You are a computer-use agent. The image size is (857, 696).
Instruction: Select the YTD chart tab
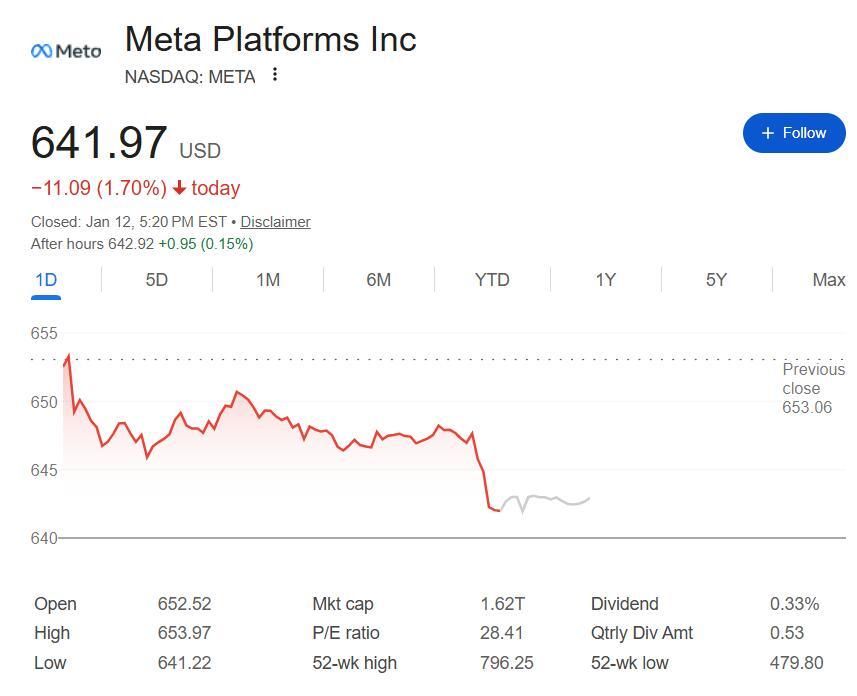(492, 280)
